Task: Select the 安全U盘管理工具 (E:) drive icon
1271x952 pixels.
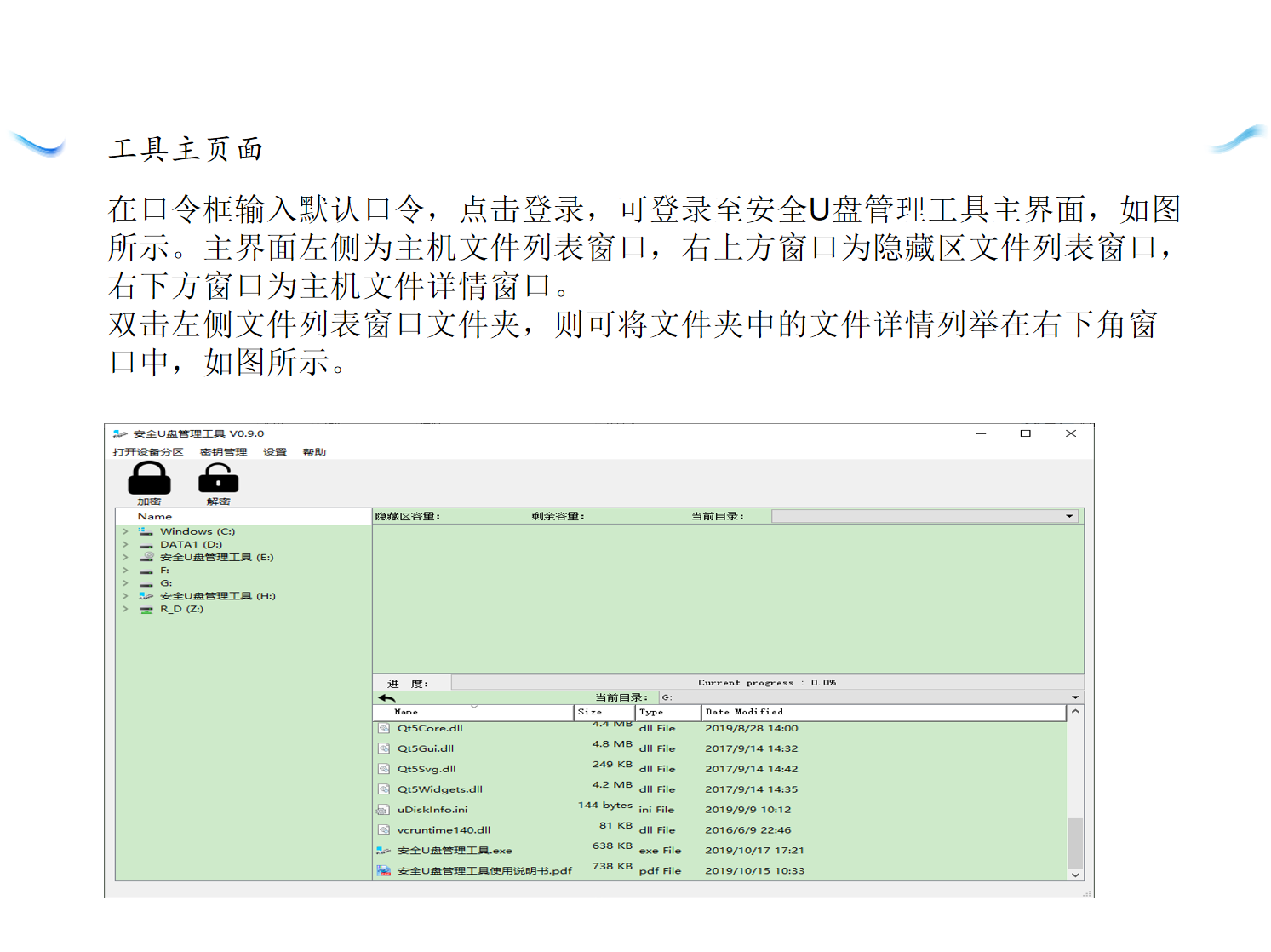Action: (146, 557)
